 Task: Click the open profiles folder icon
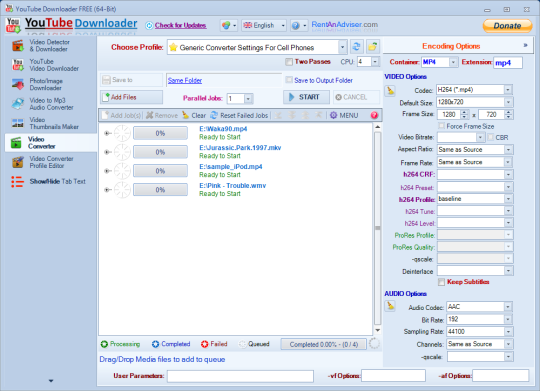point(372,47)
